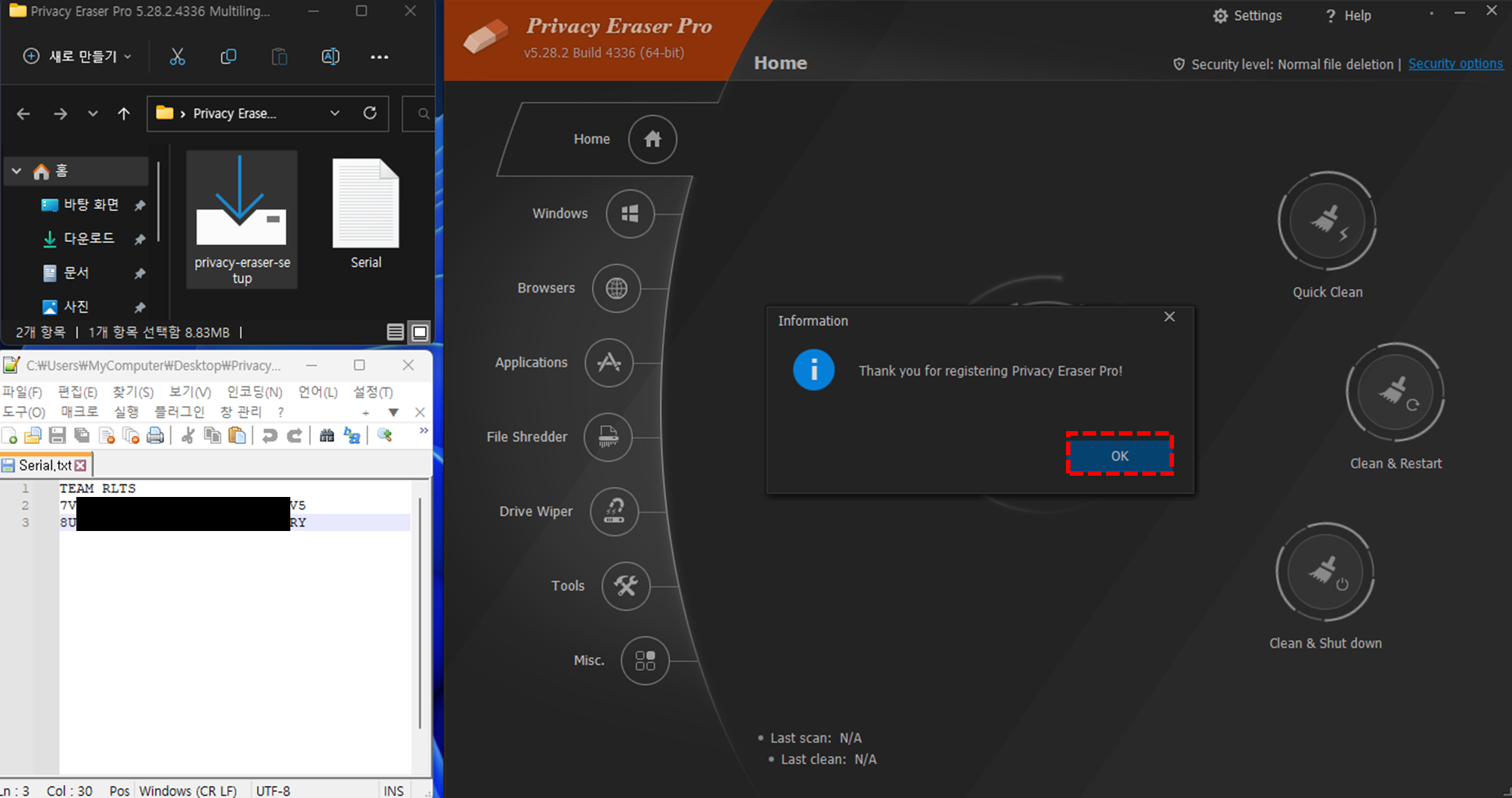
Task: Click Cut scissors icon in Notepad++ toolbar
Action: click(188, 435)
